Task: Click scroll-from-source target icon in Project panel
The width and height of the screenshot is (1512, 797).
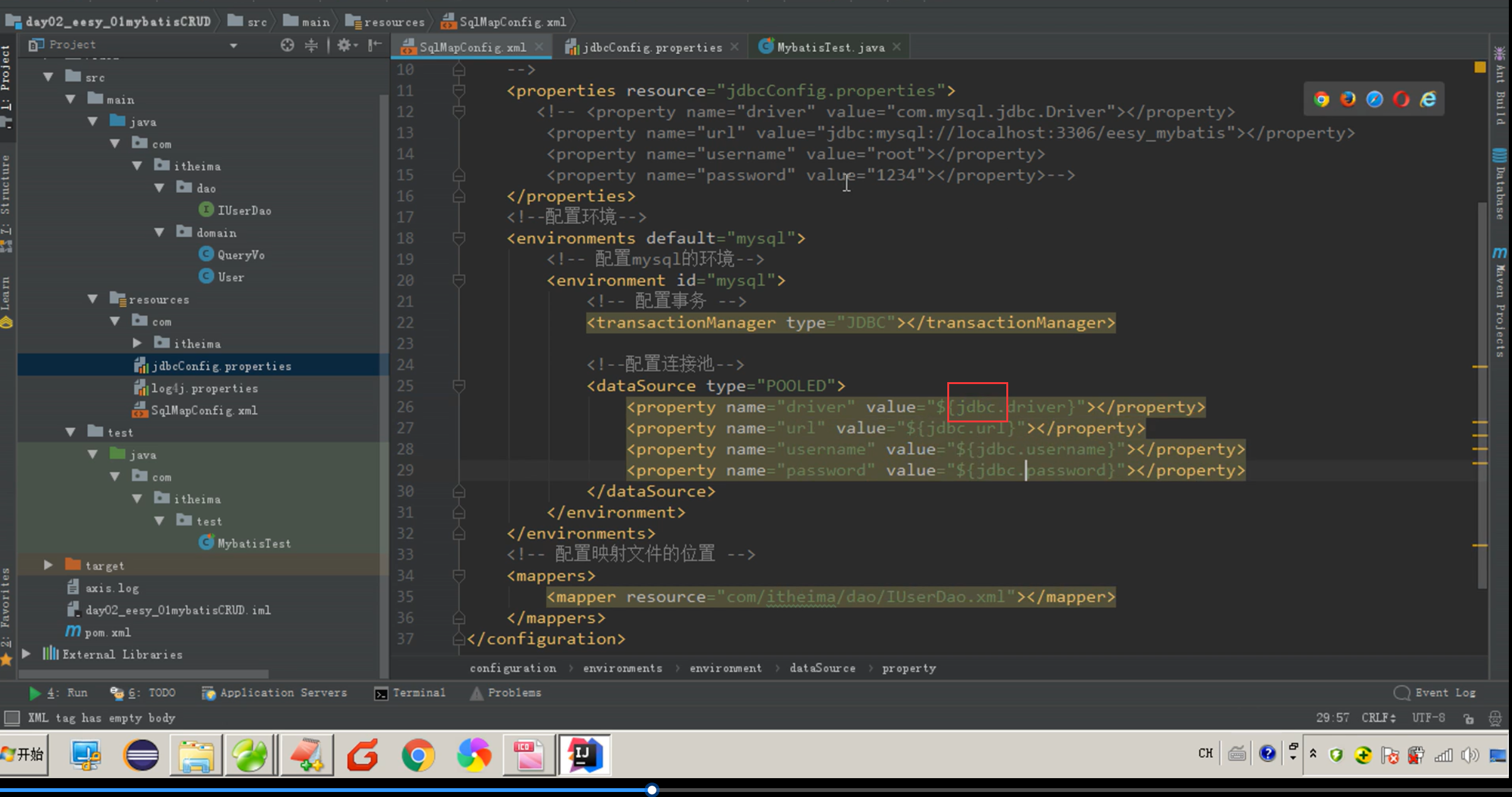Action: point(287,45)
